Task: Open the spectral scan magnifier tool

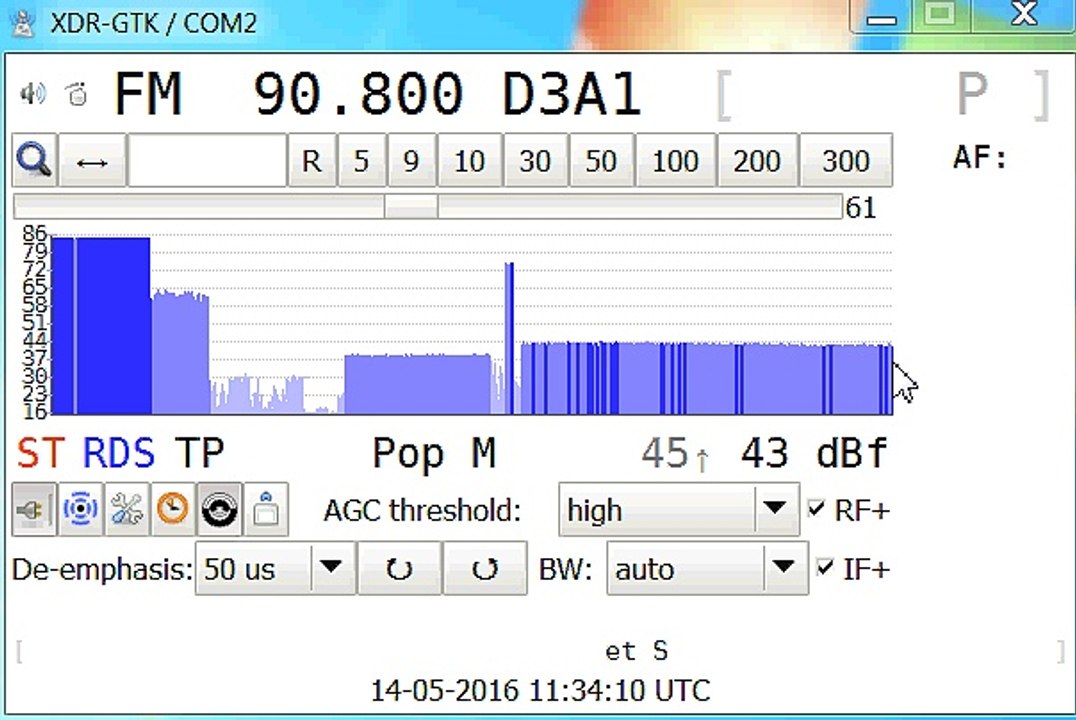Action: (34, 161)
